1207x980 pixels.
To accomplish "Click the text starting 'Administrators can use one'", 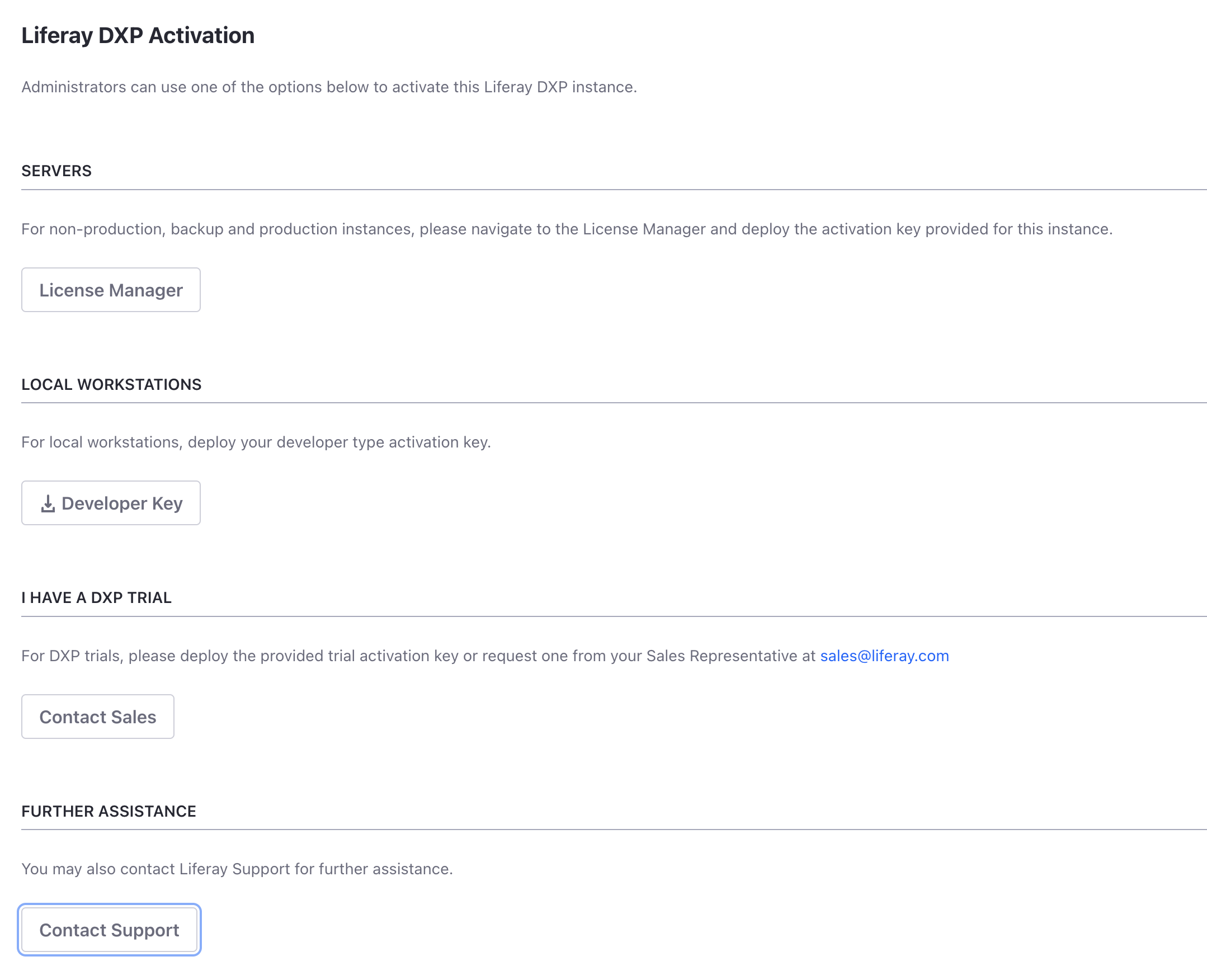I will pos(329,87).
